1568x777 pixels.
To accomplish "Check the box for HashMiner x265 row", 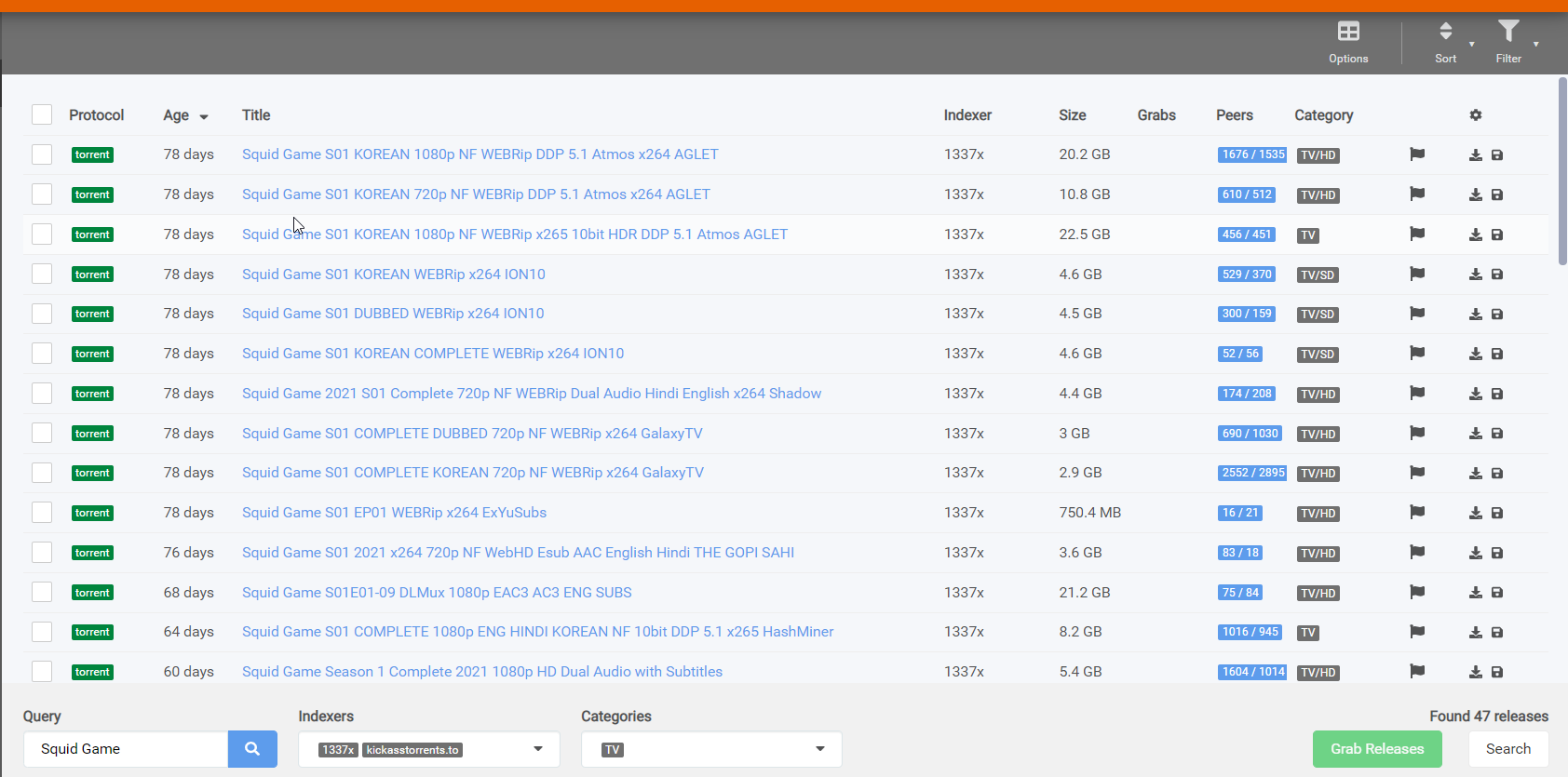I will pos(42,632).
